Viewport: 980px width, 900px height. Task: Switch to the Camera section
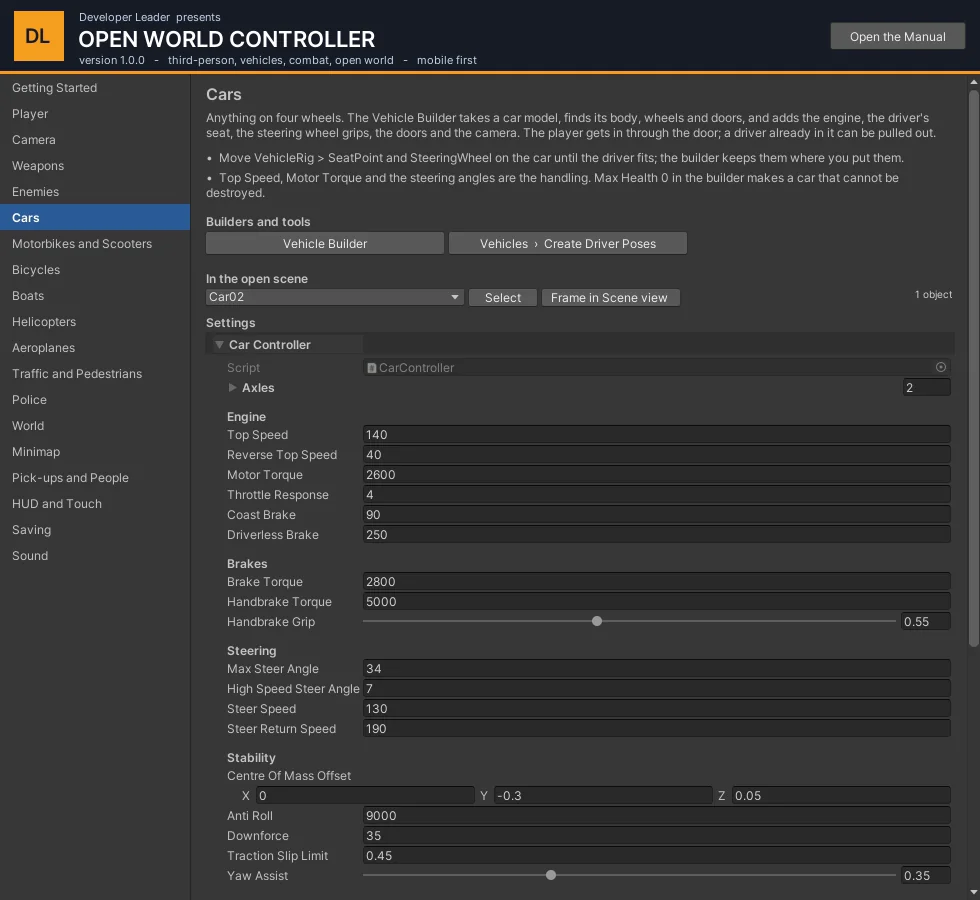pyautogui.click(x=95, y=140)
